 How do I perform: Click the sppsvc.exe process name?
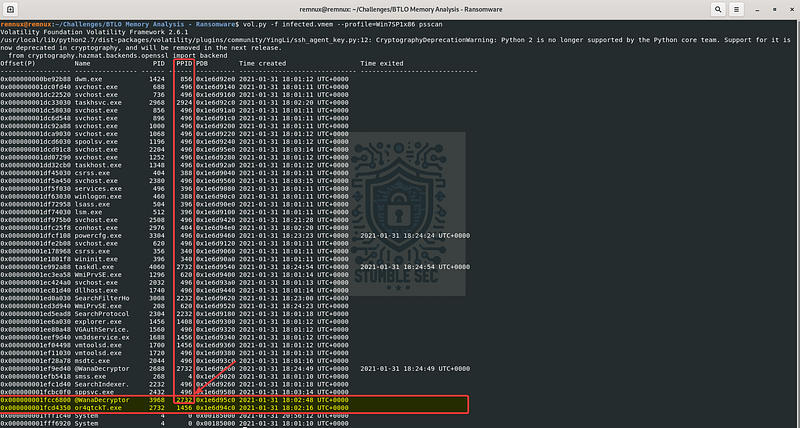click(94, 392)
